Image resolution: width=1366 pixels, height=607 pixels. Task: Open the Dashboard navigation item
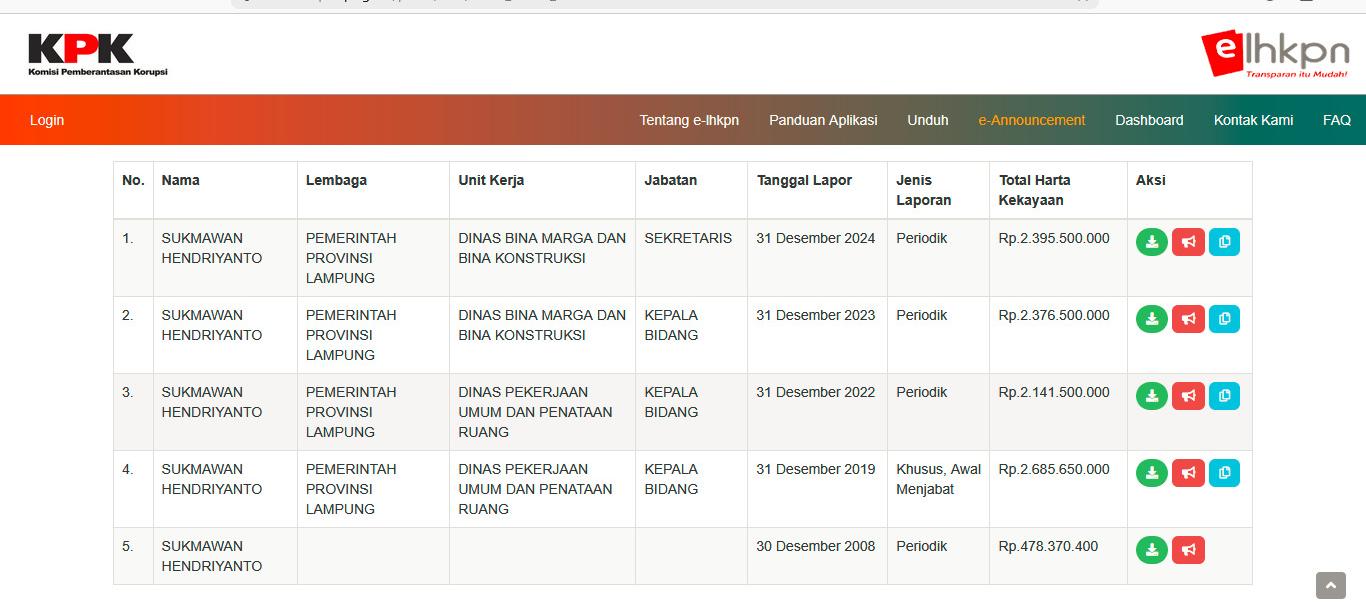pyautogui.click(x=1149, y=120)
